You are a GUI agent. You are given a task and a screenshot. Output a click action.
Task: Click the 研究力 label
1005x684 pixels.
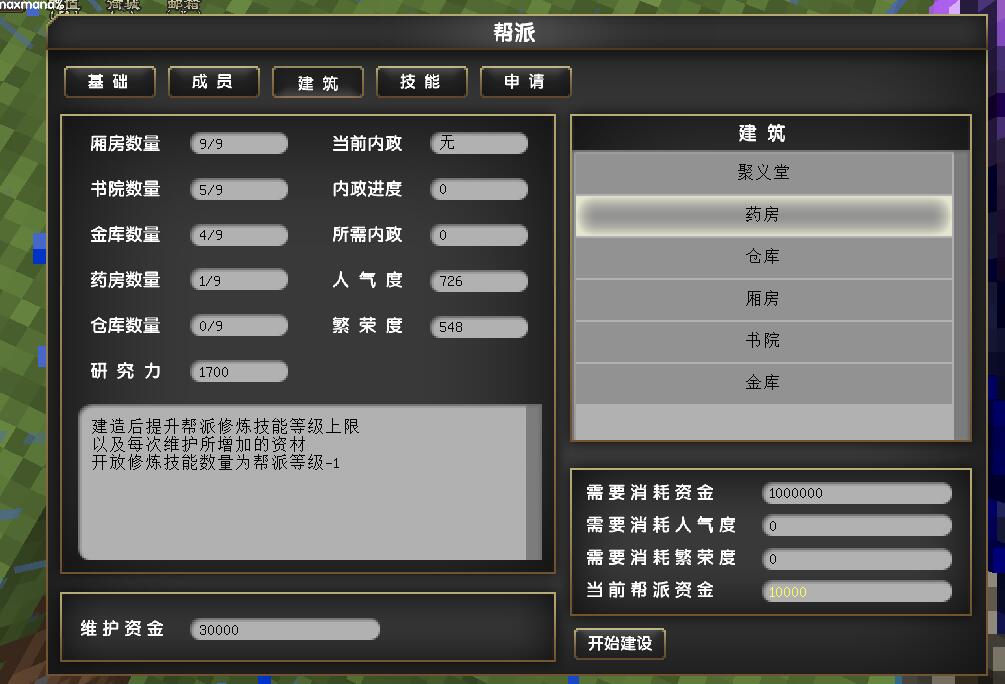(125, 371)
